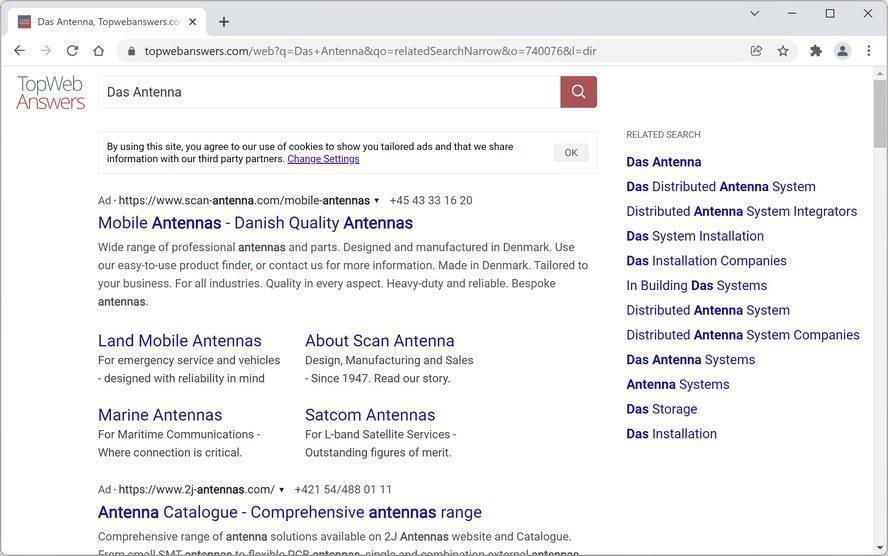Click the browser address bar URL
The width and height of the screenshot is (888, 556).
tap(370, 51)
